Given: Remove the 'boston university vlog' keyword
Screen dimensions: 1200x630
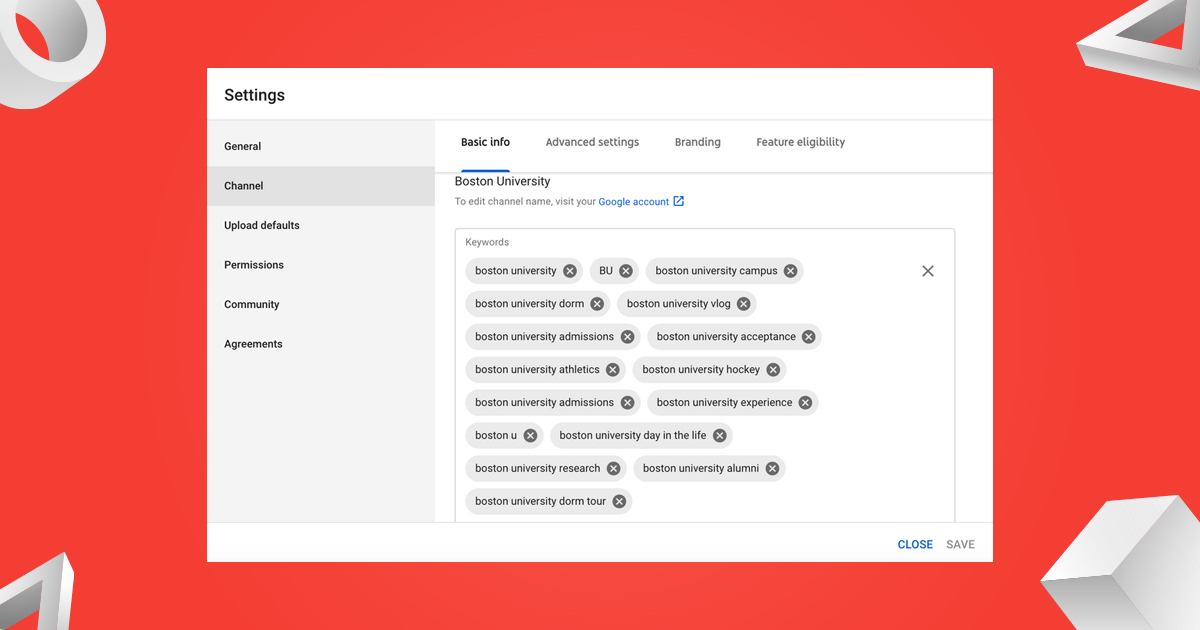Looking at the screenshot, I should coord(743,303).
